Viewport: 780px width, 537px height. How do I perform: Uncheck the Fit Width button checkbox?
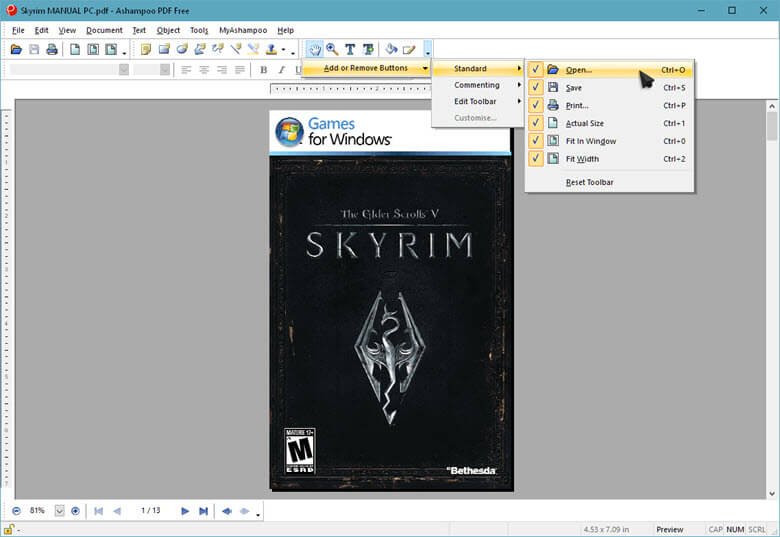click(x=535, y=159)
